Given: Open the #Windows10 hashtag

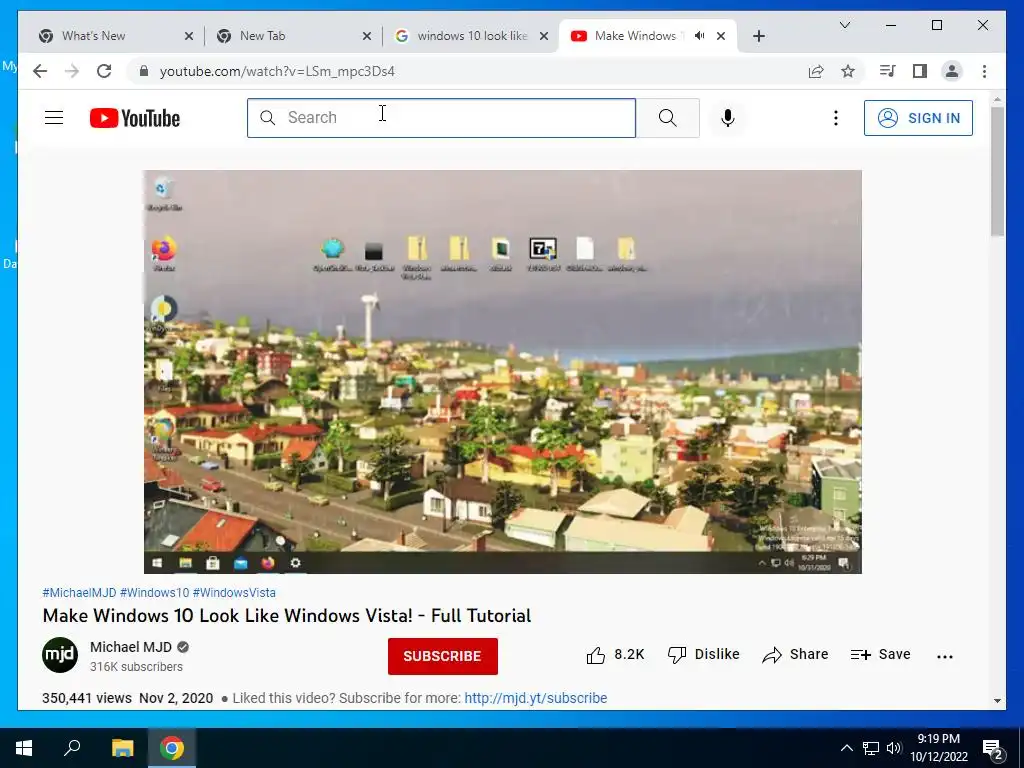Looking at the screenshot, I should click(154, 592).
